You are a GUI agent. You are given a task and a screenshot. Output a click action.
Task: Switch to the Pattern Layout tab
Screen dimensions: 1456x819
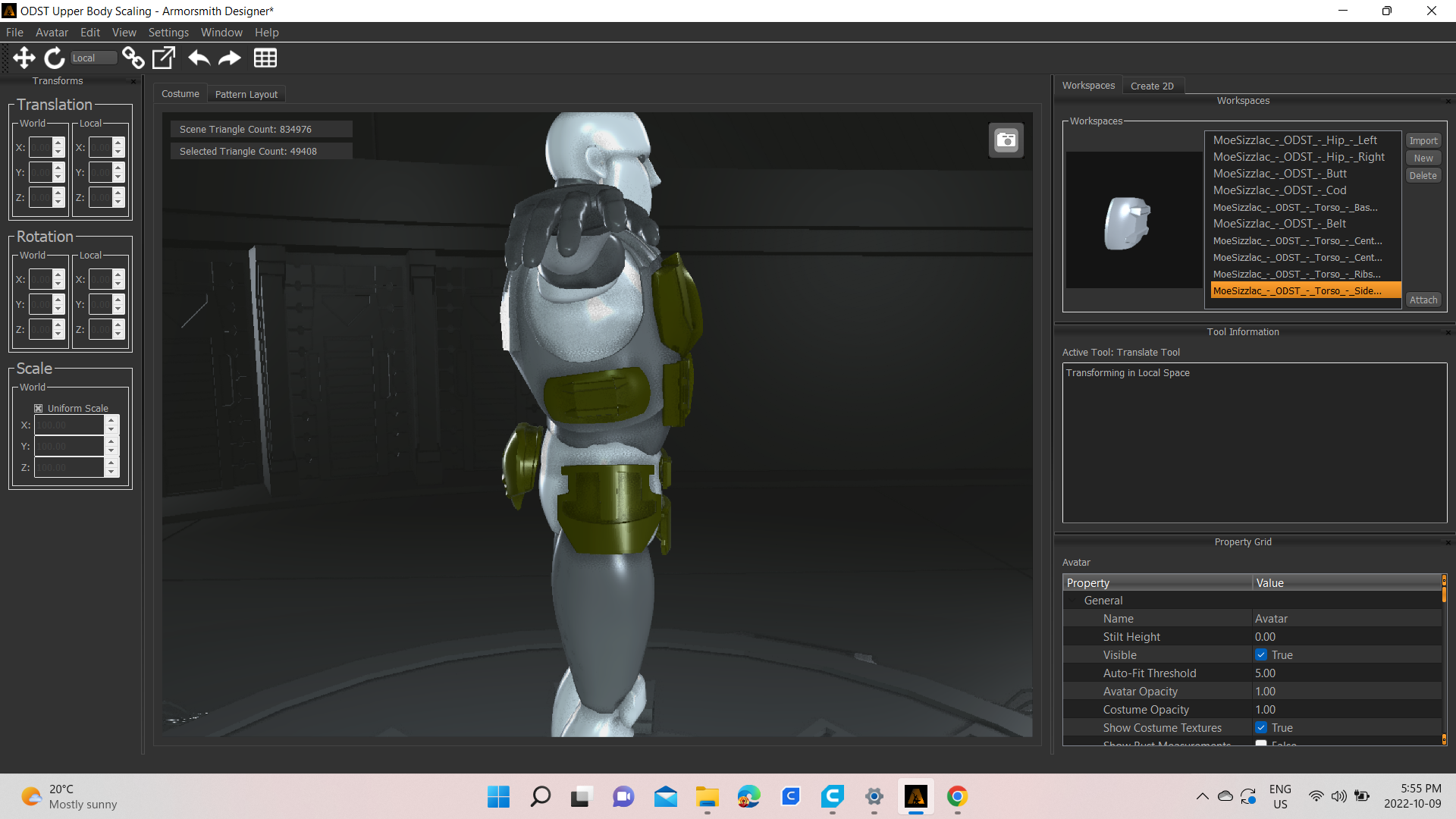[x=246, y=94]
